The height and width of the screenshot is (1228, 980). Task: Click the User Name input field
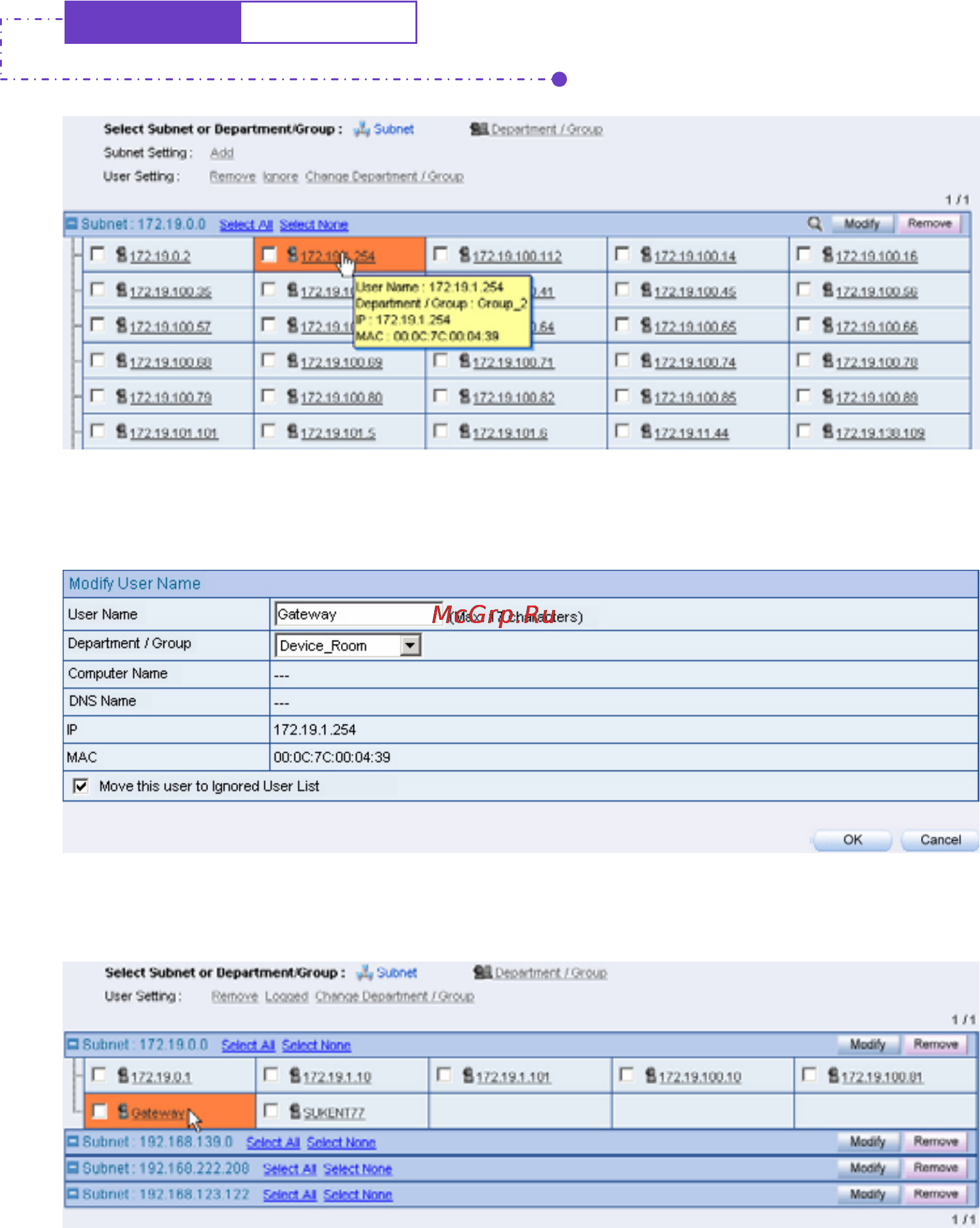359,614
